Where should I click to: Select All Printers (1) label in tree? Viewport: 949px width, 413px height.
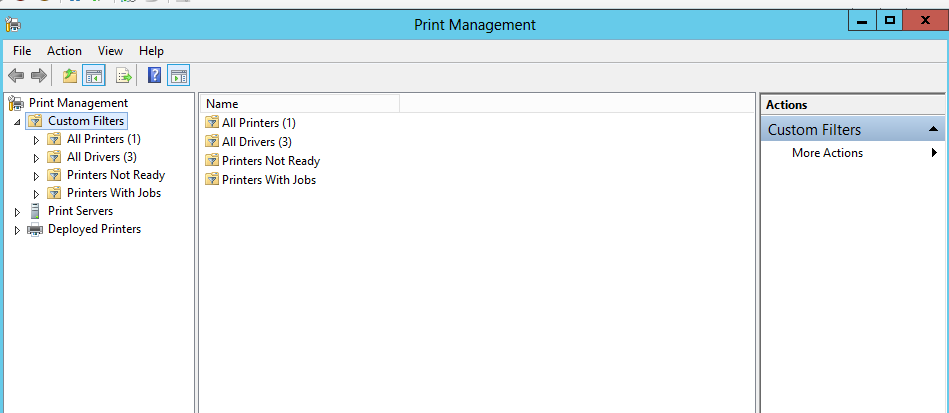pos(103,139)
